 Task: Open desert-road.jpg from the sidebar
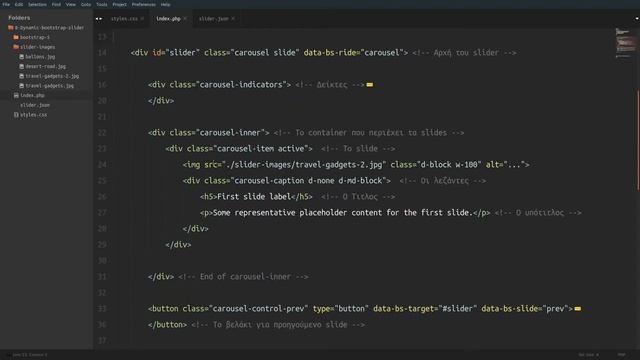(45, 66)
